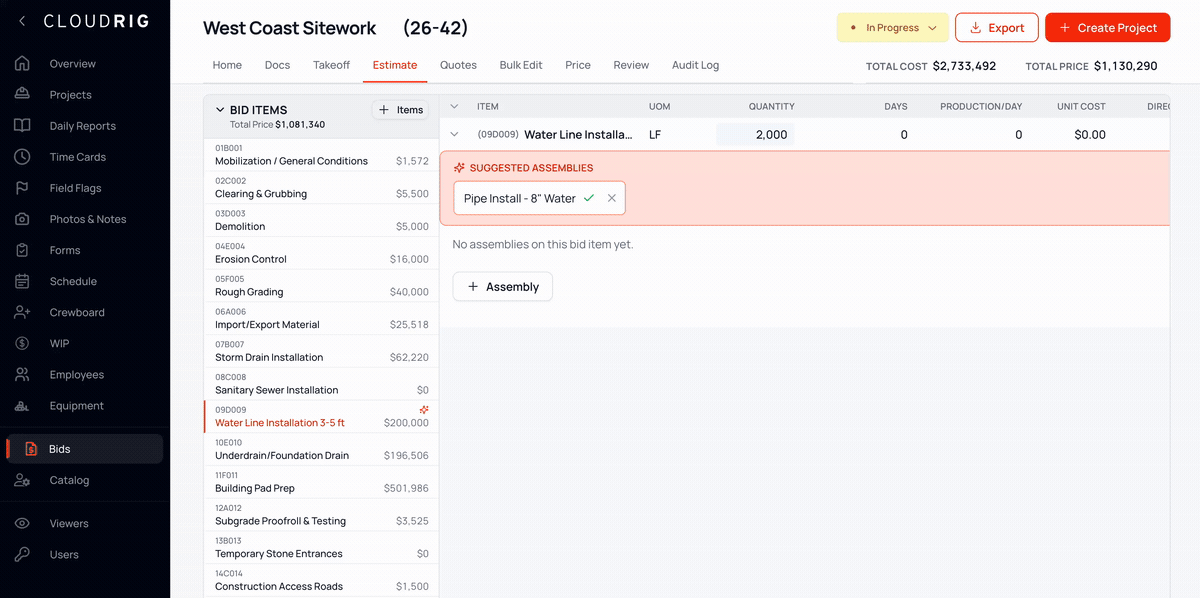Click the Users key icon
Viewport: 1200px width, 598px height.
22,554
